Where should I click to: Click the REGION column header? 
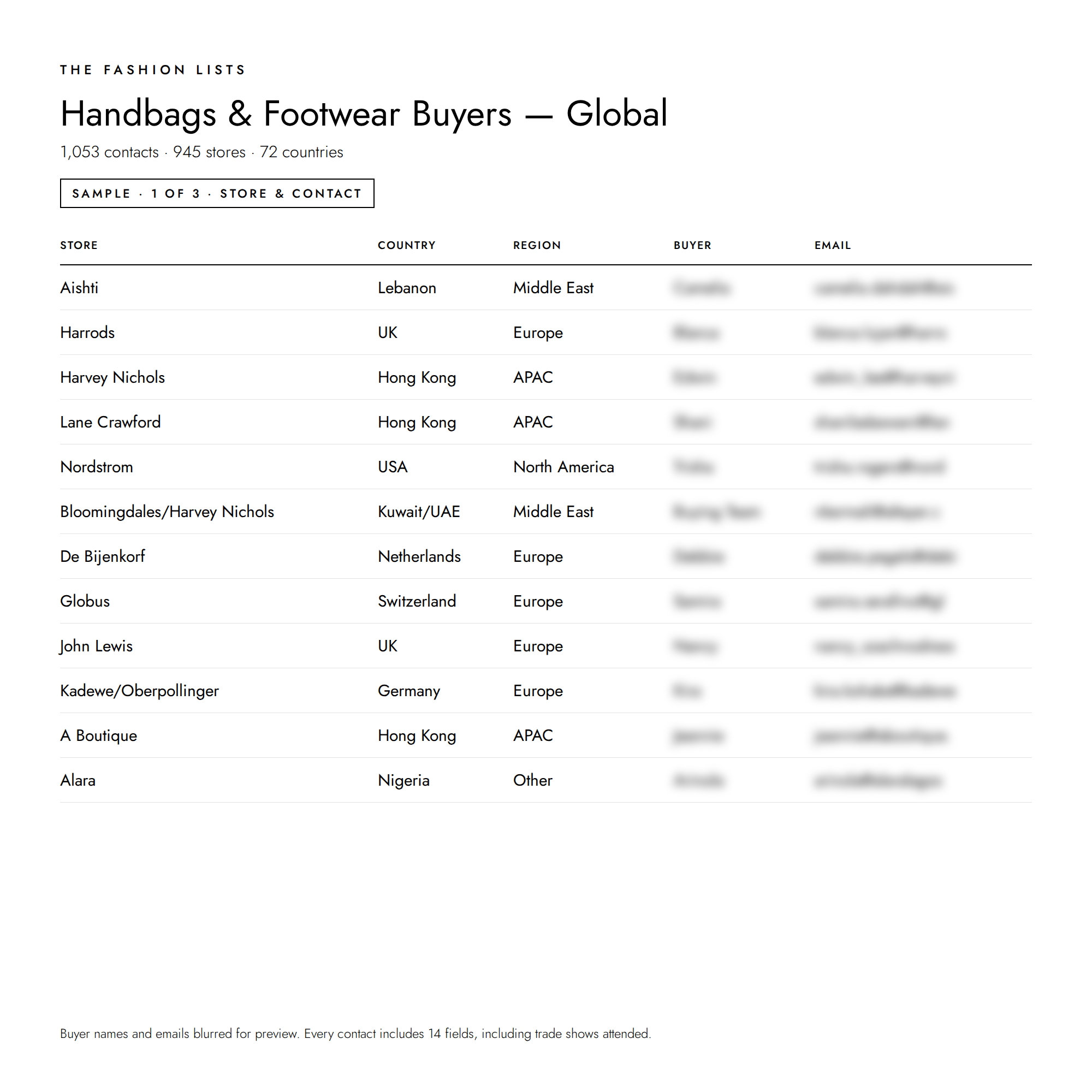click(x=537, y=245)
